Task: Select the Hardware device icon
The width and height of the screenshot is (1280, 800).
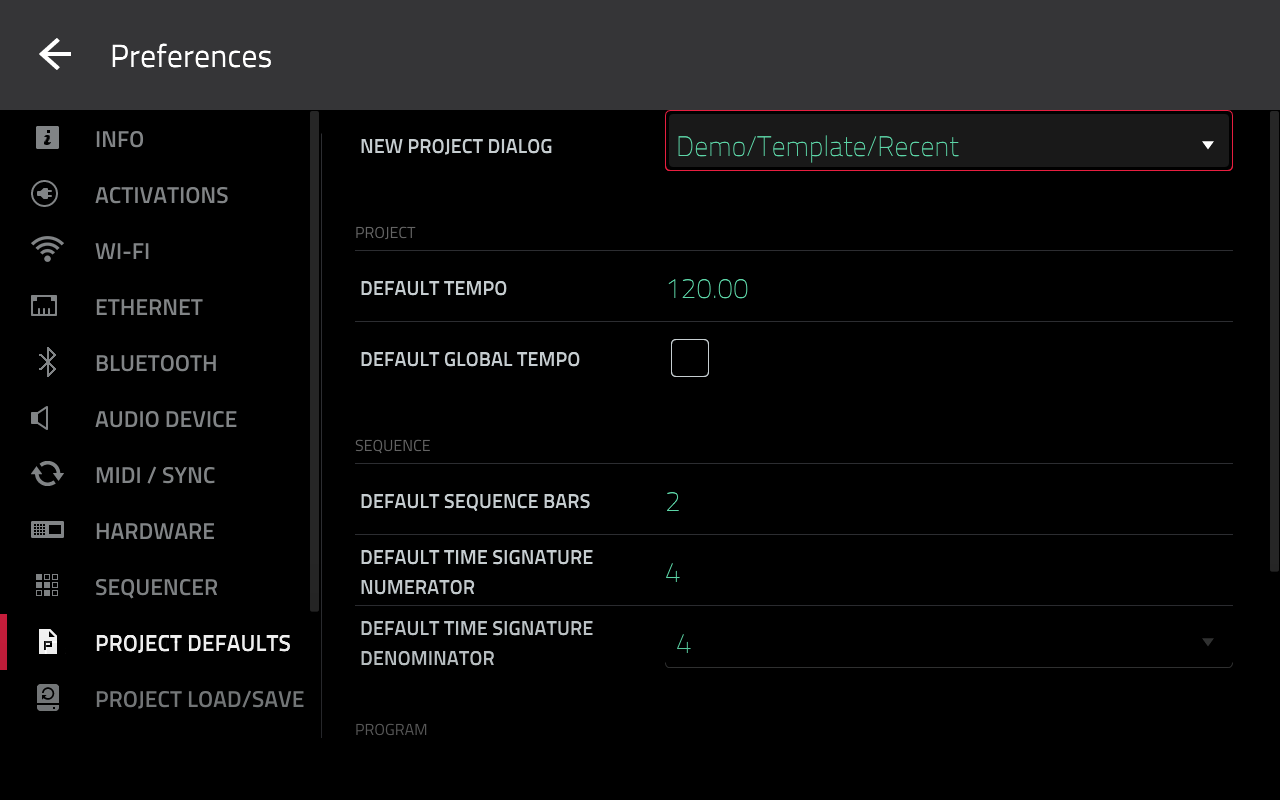Action: click(x=47, y=530)
